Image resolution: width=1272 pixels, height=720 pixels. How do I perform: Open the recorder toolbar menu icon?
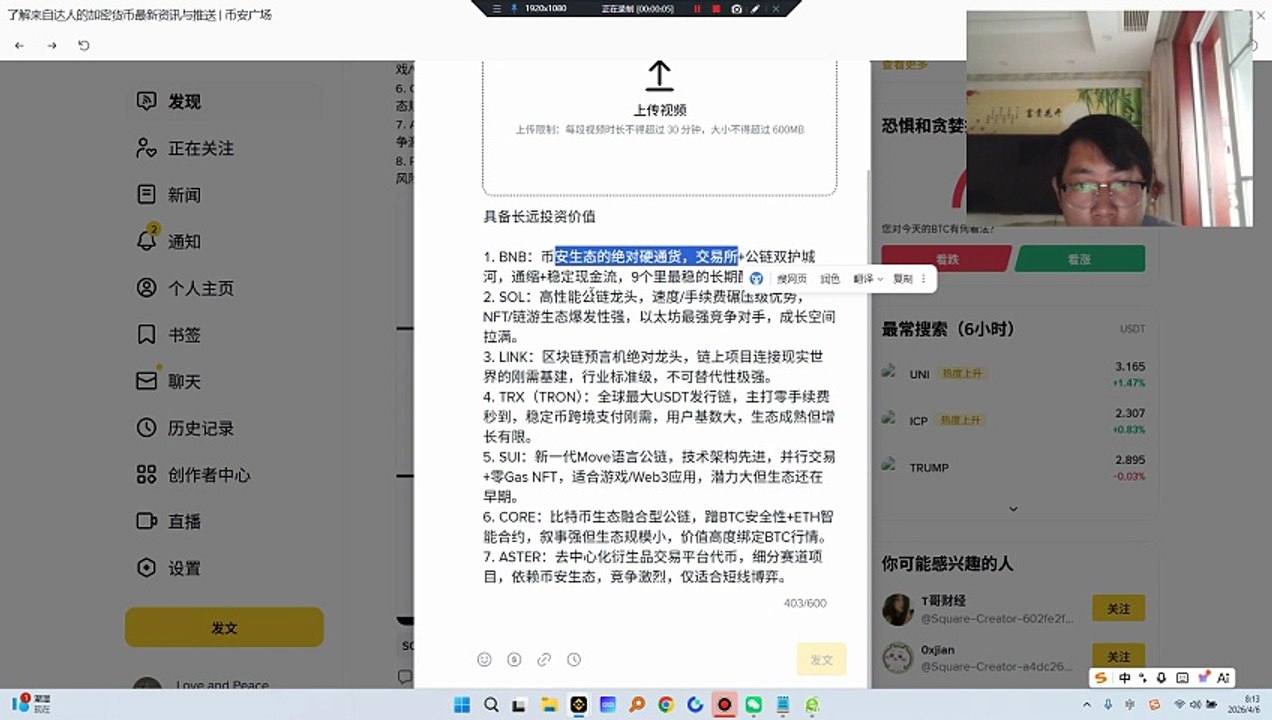497,8
